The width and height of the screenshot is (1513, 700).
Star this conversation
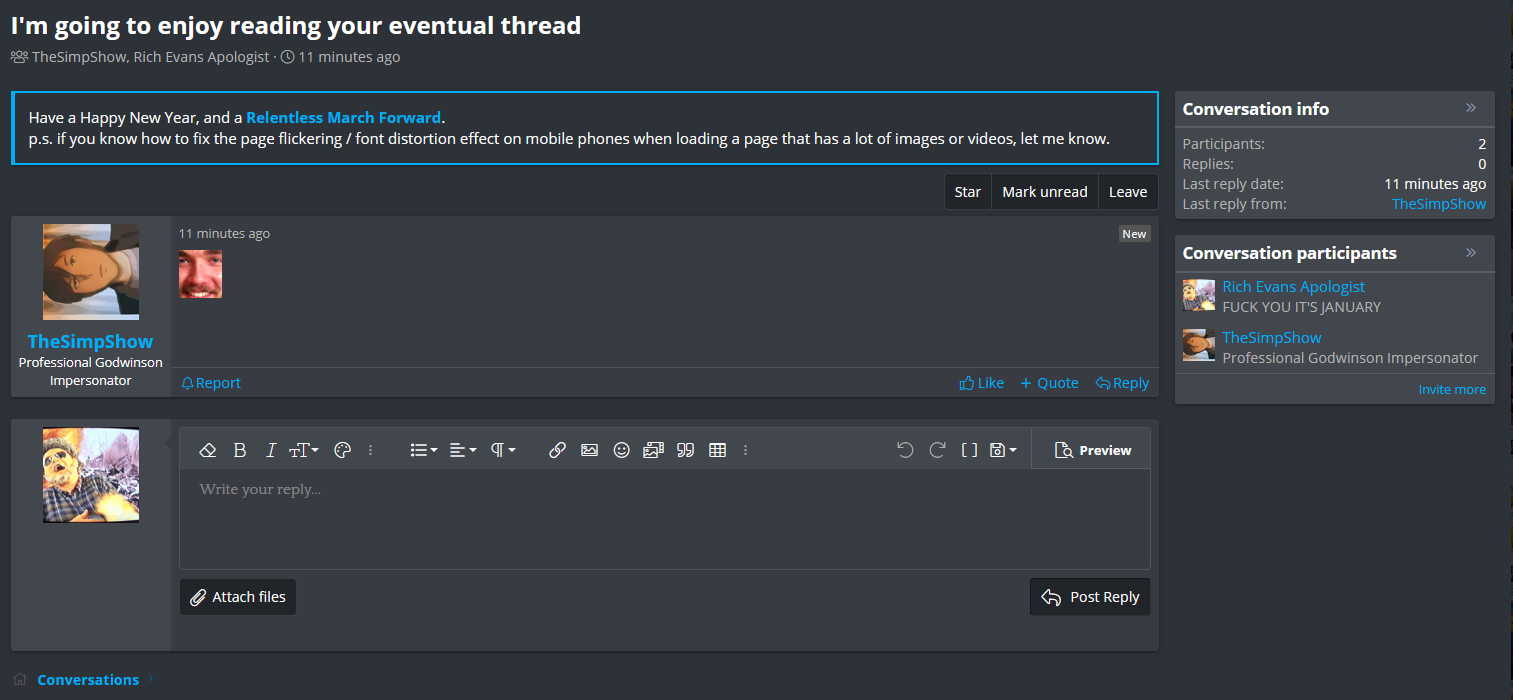tap(968, 192)
